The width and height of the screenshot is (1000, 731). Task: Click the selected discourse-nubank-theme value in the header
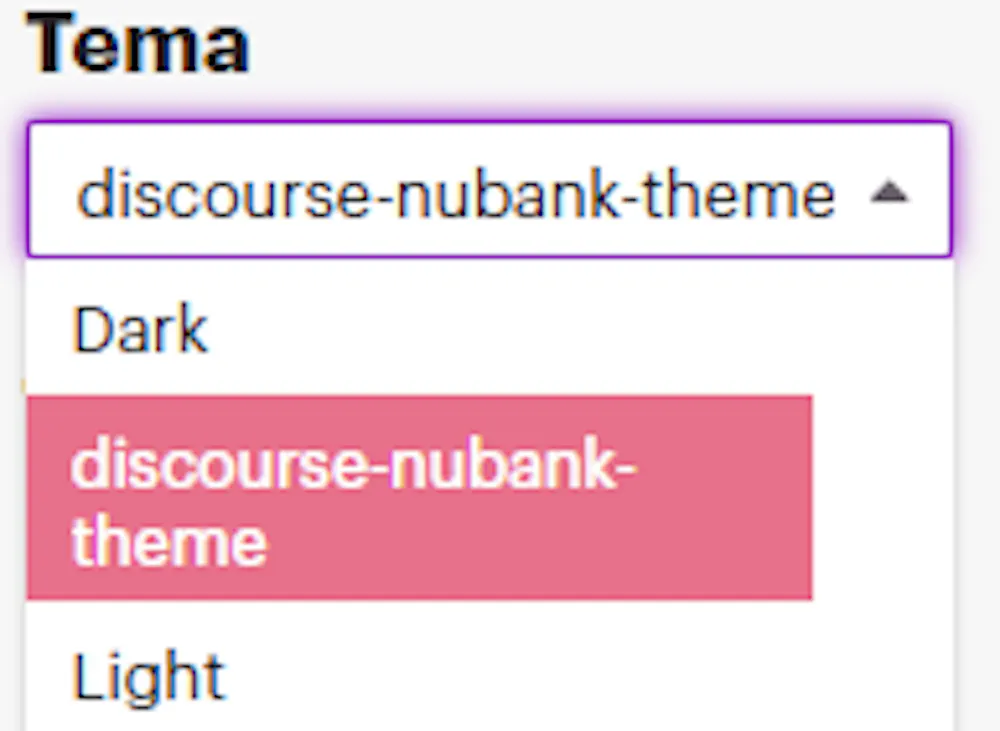(x=455, y=194)
